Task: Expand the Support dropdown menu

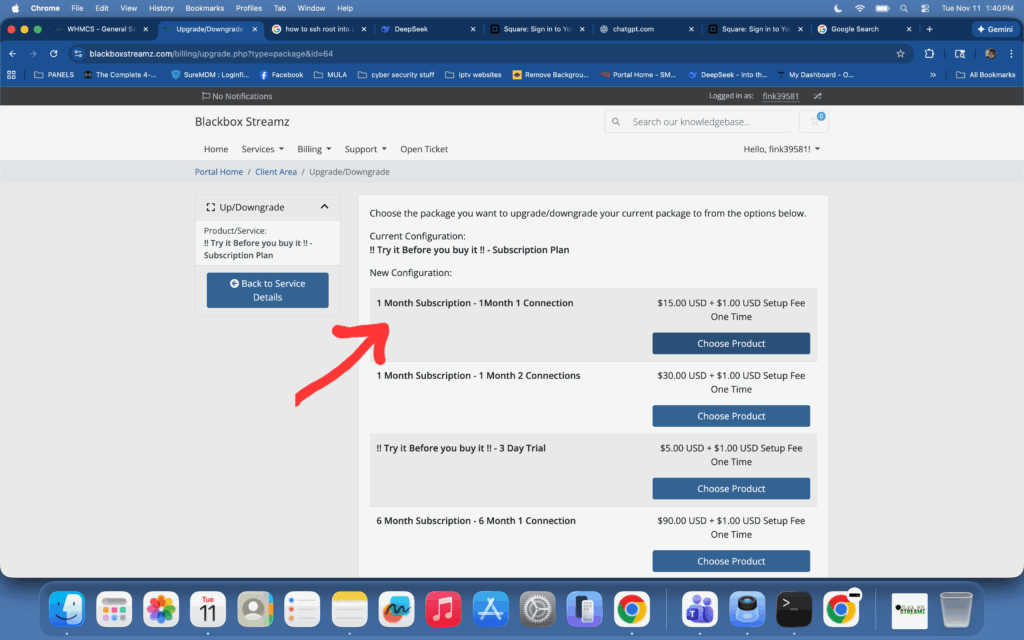Action: (x=365, y=149)
